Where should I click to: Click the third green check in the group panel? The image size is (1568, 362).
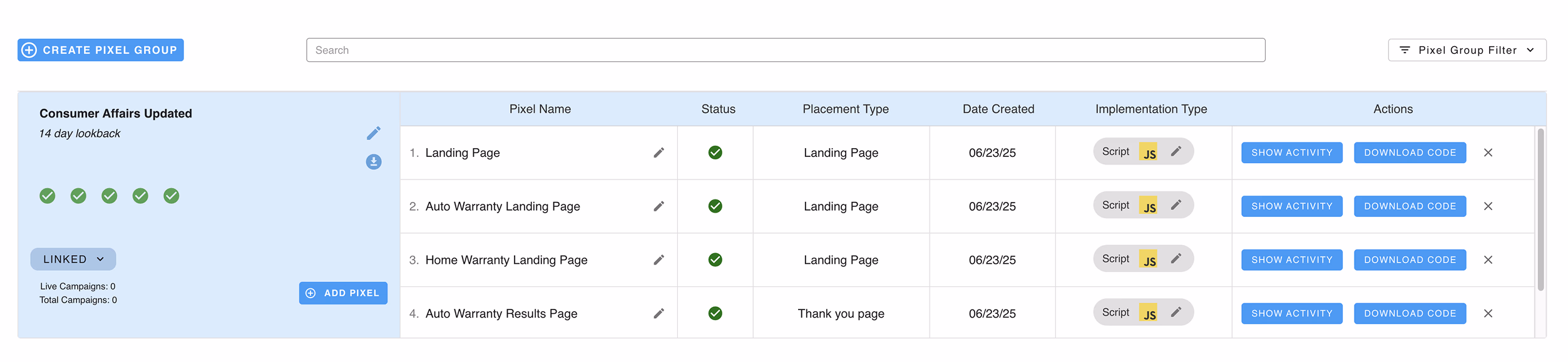[110, 196]
